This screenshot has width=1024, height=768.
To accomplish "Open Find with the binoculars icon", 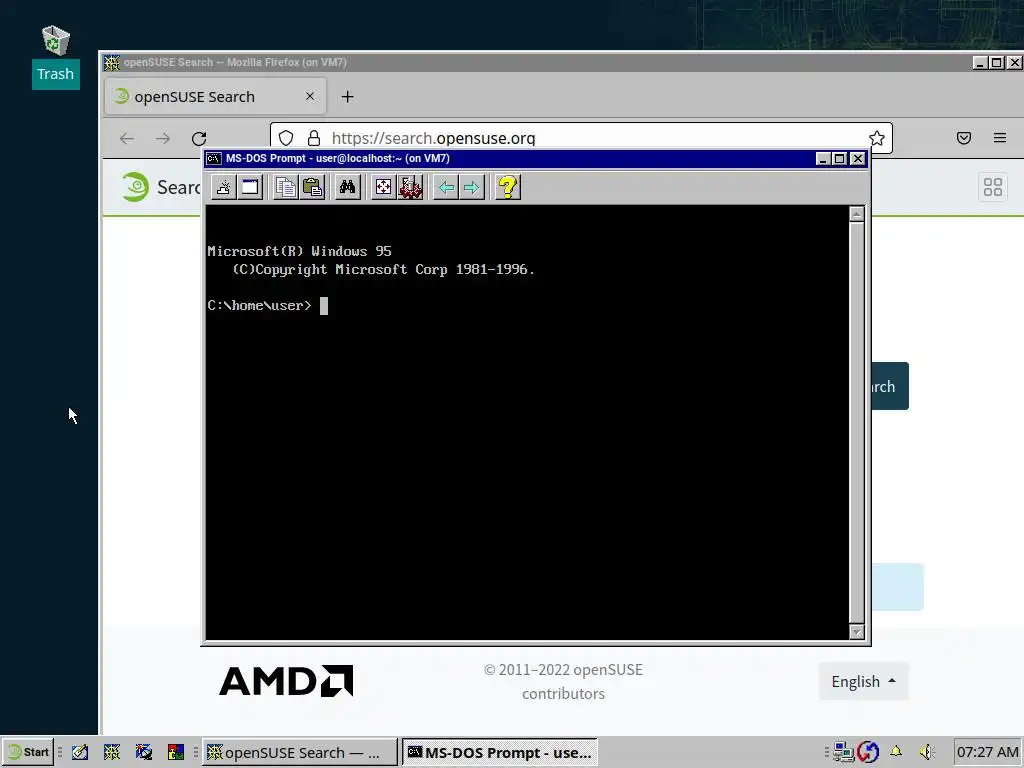I will [347, 187].
